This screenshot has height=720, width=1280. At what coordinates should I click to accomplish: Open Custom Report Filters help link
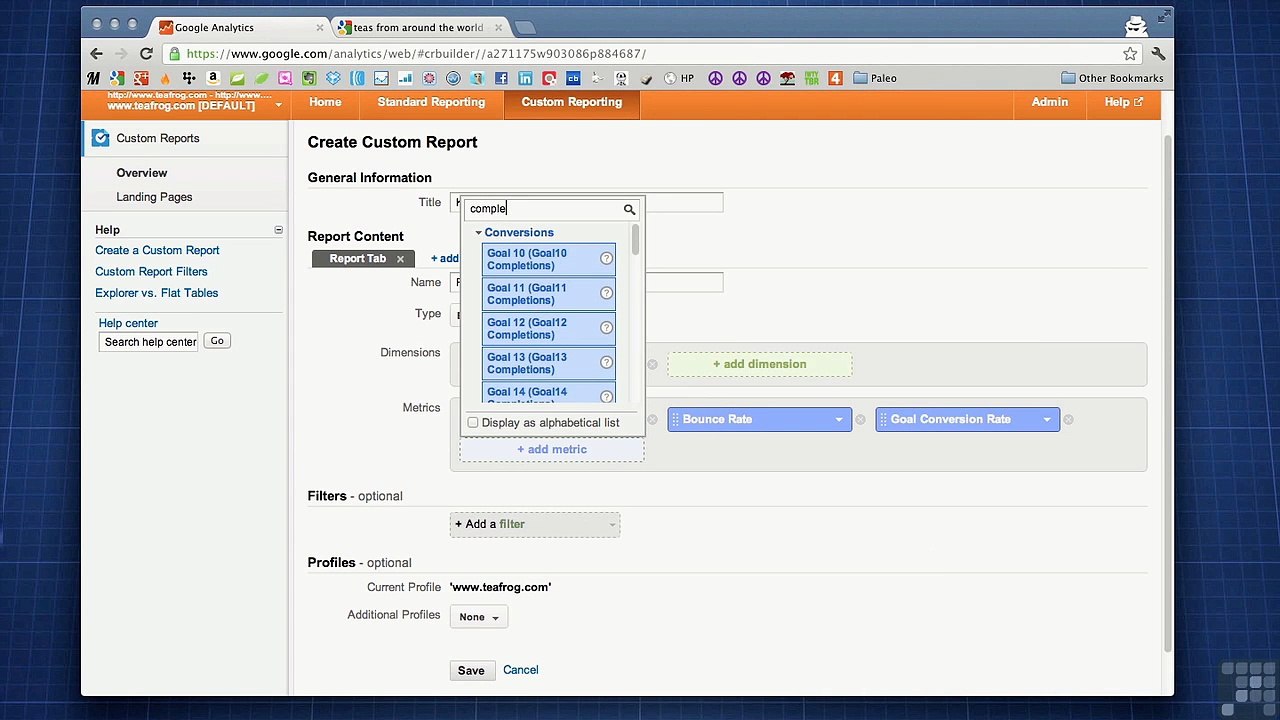pyautogui.click(x=151, y=272)
